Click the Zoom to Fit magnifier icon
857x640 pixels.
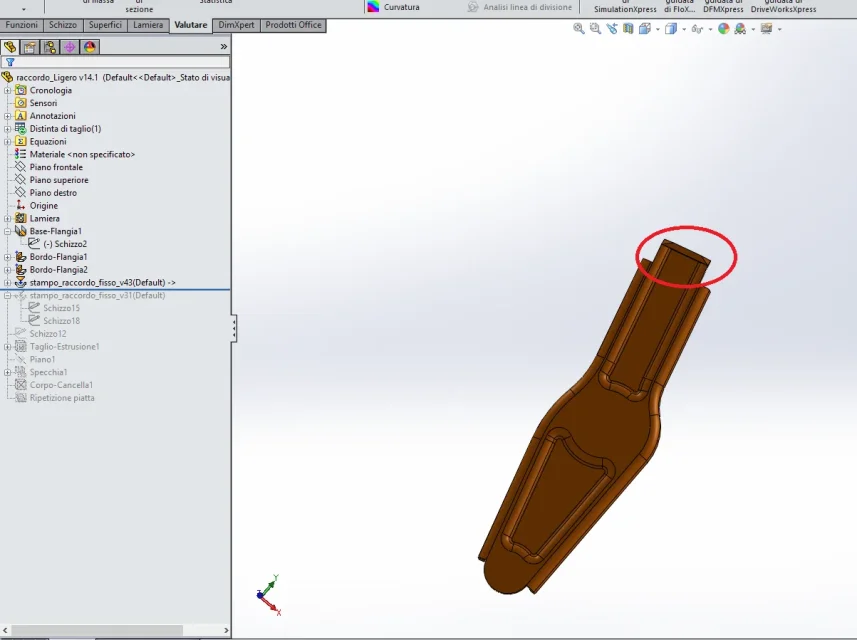pos(578,28)
